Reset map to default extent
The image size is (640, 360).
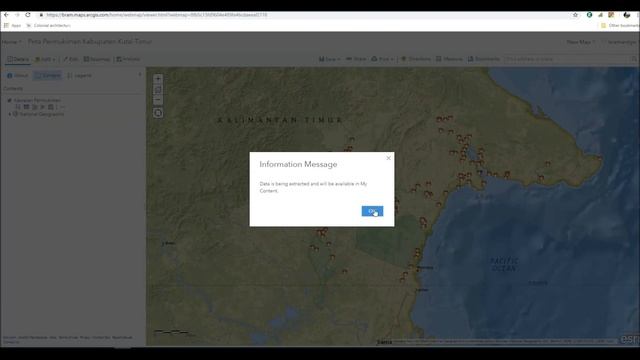point(158,89)
